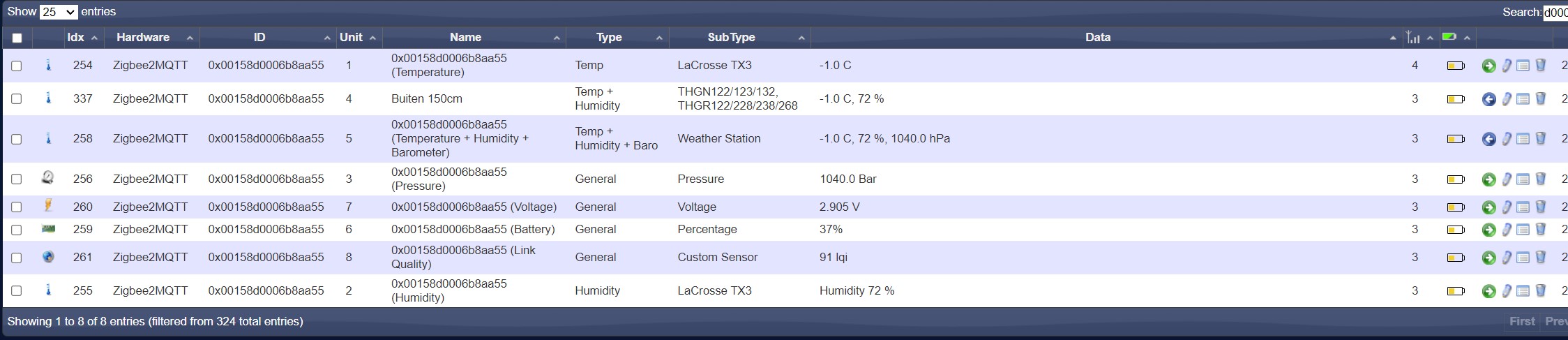Click the pressure gauge icon in row 256

(x=47, y=177)
